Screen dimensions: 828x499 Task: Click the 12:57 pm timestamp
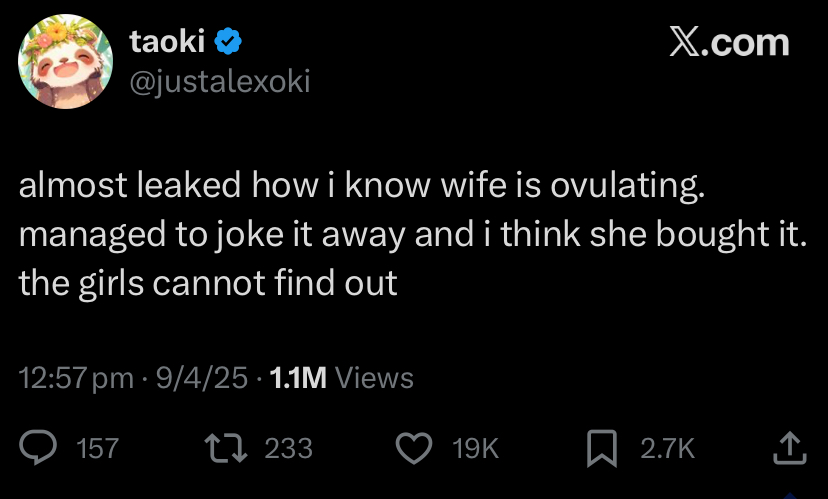(x=76, y=378)
